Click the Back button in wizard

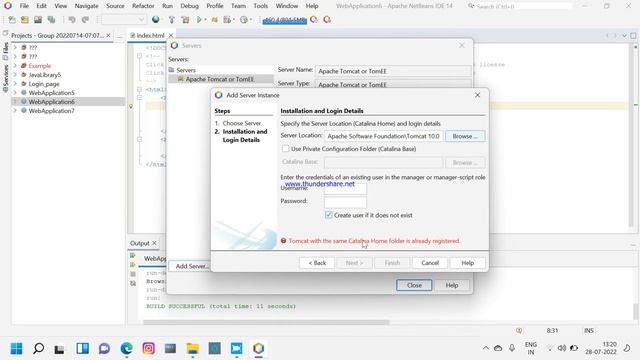coord(317,263)
